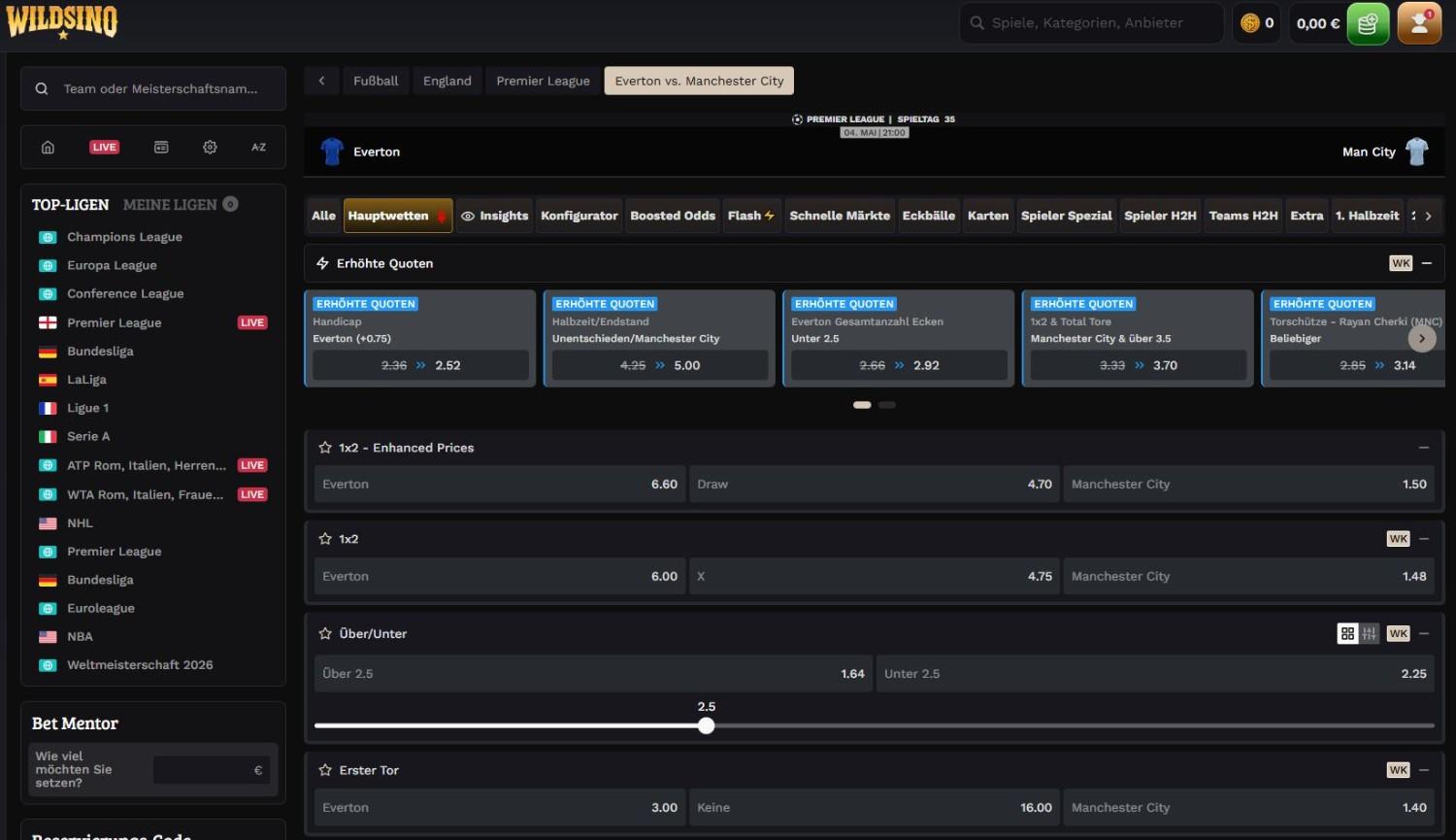Switch Über/Unter to slider view
1456x840 pixels.
(x=1369, y=634)
